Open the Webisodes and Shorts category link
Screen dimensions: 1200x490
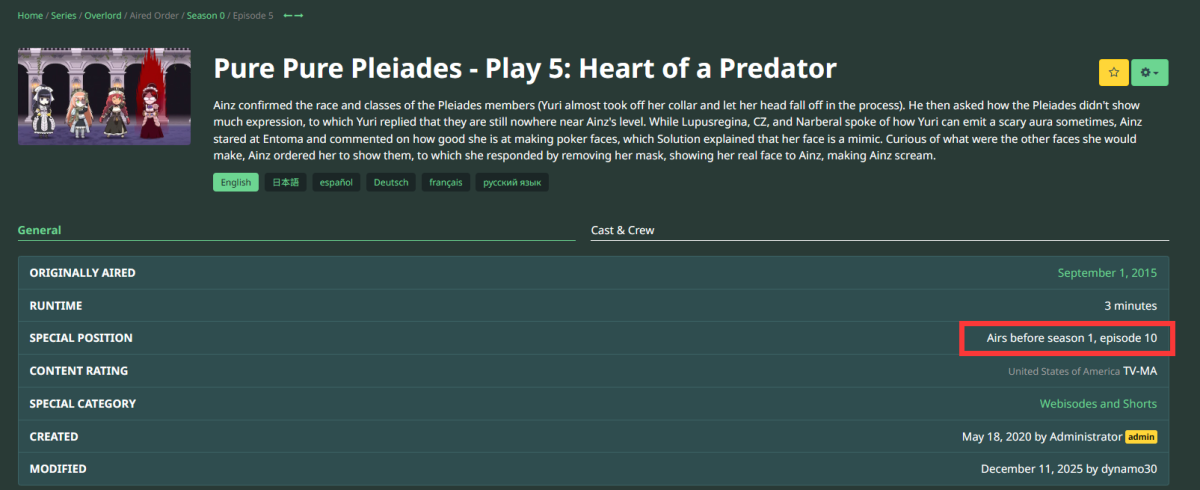1098,404
